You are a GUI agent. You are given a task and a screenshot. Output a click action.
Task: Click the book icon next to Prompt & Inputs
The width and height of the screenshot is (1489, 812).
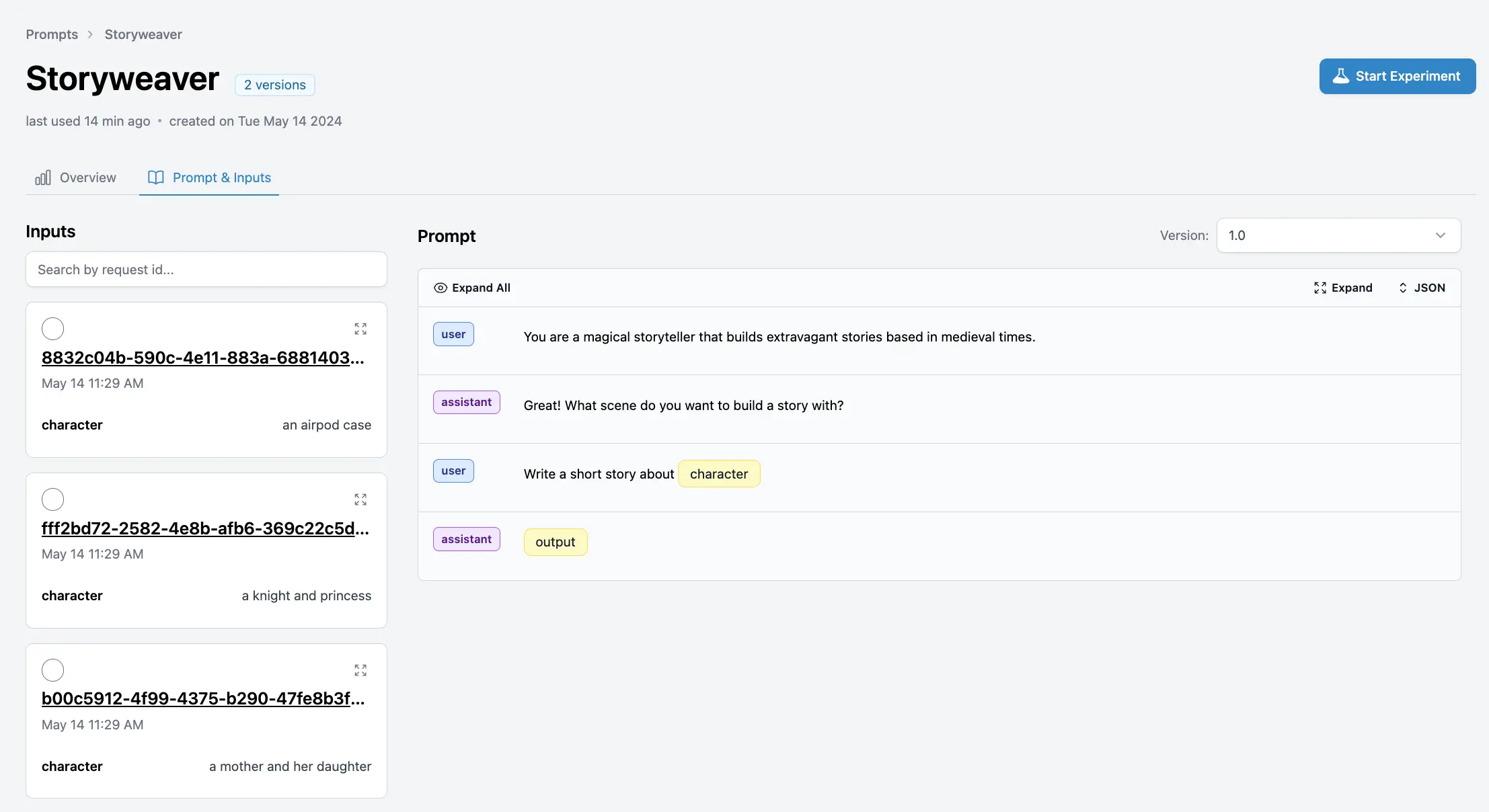click(155, 177)
